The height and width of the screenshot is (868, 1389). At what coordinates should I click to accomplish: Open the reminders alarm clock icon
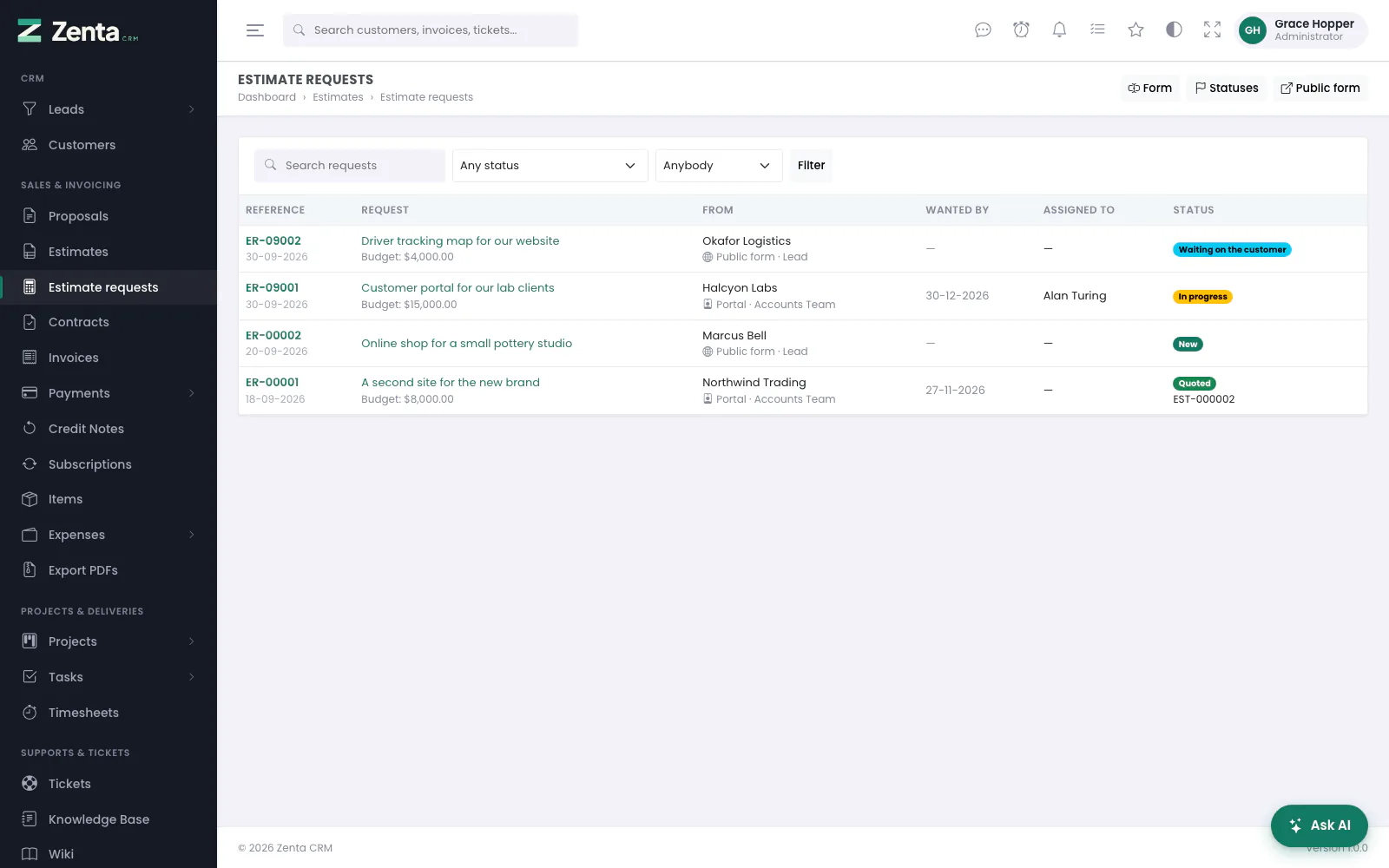coord(1021,30)
